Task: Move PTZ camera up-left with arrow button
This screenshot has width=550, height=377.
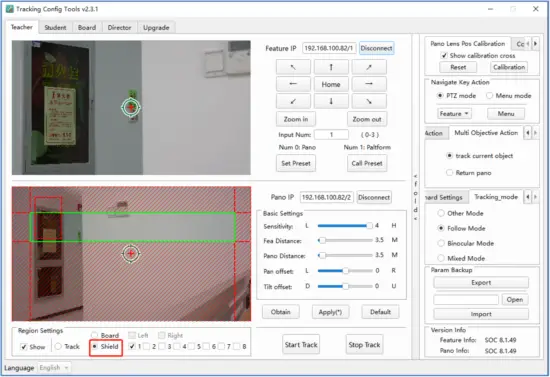Action: (x=293, y=67)
